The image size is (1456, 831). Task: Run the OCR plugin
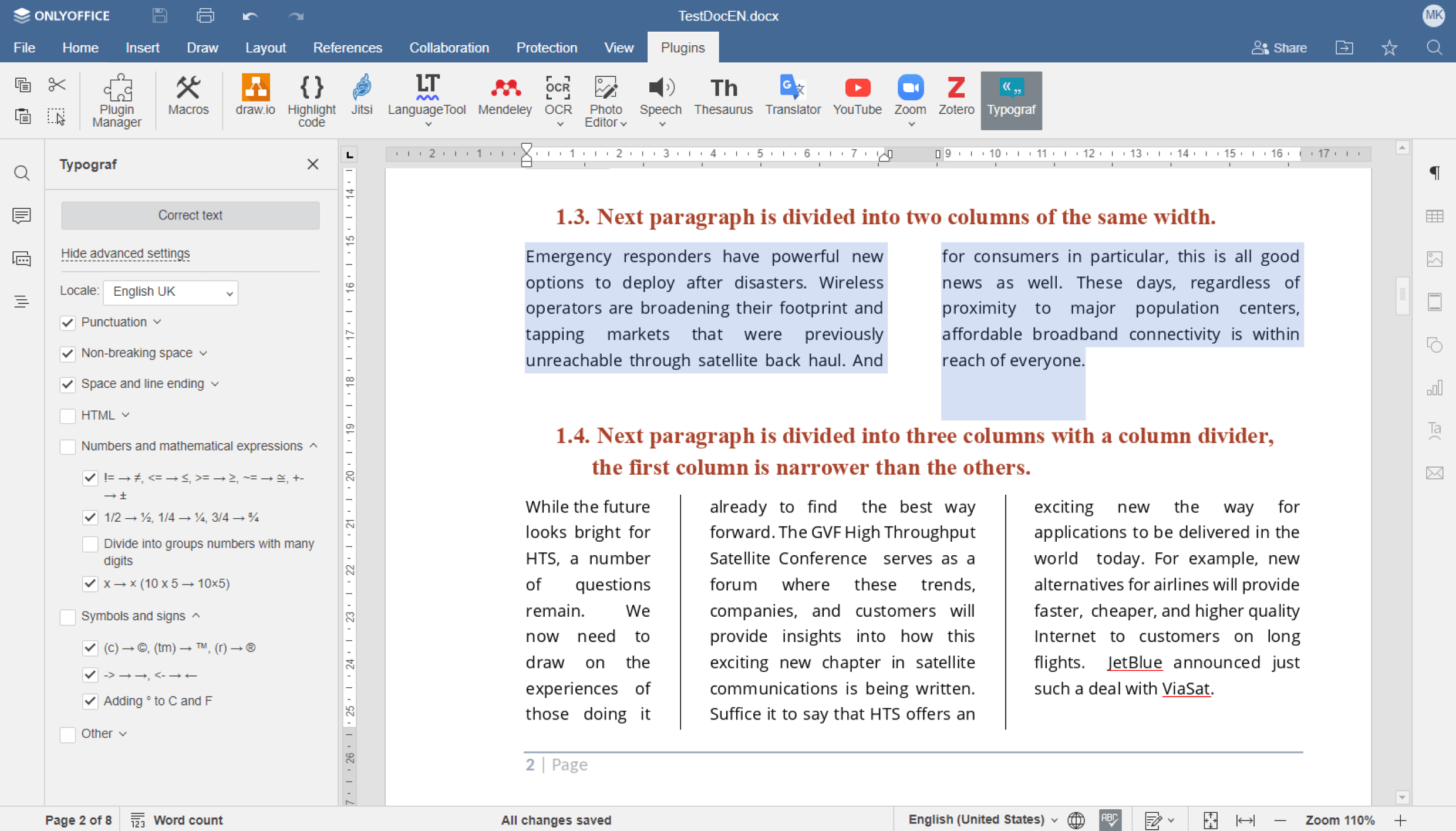pos(558,100)
